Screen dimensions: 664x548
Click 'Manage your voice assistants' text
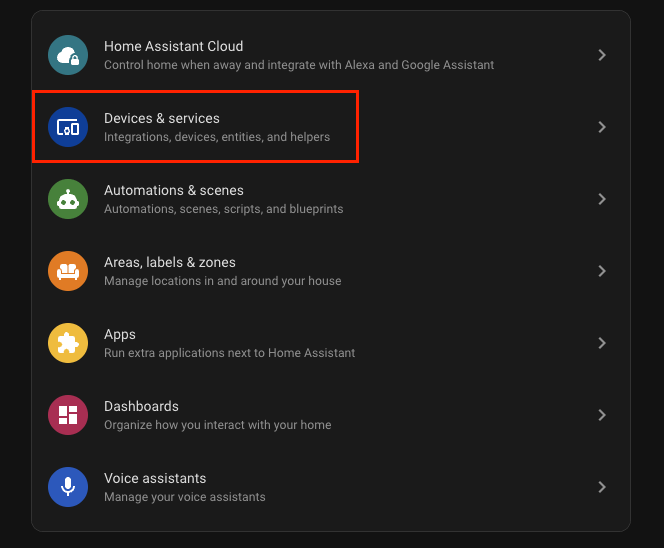185,497
